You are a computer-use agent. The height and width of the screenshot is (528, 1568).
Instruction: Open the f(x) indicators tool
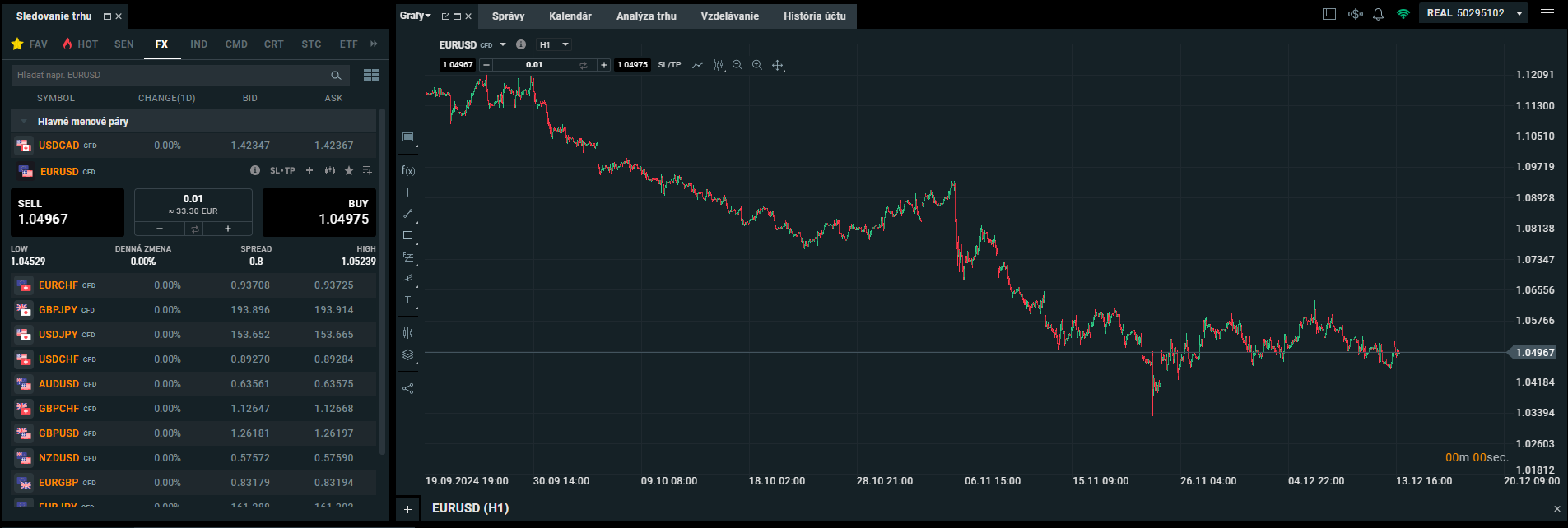(408, 171)
